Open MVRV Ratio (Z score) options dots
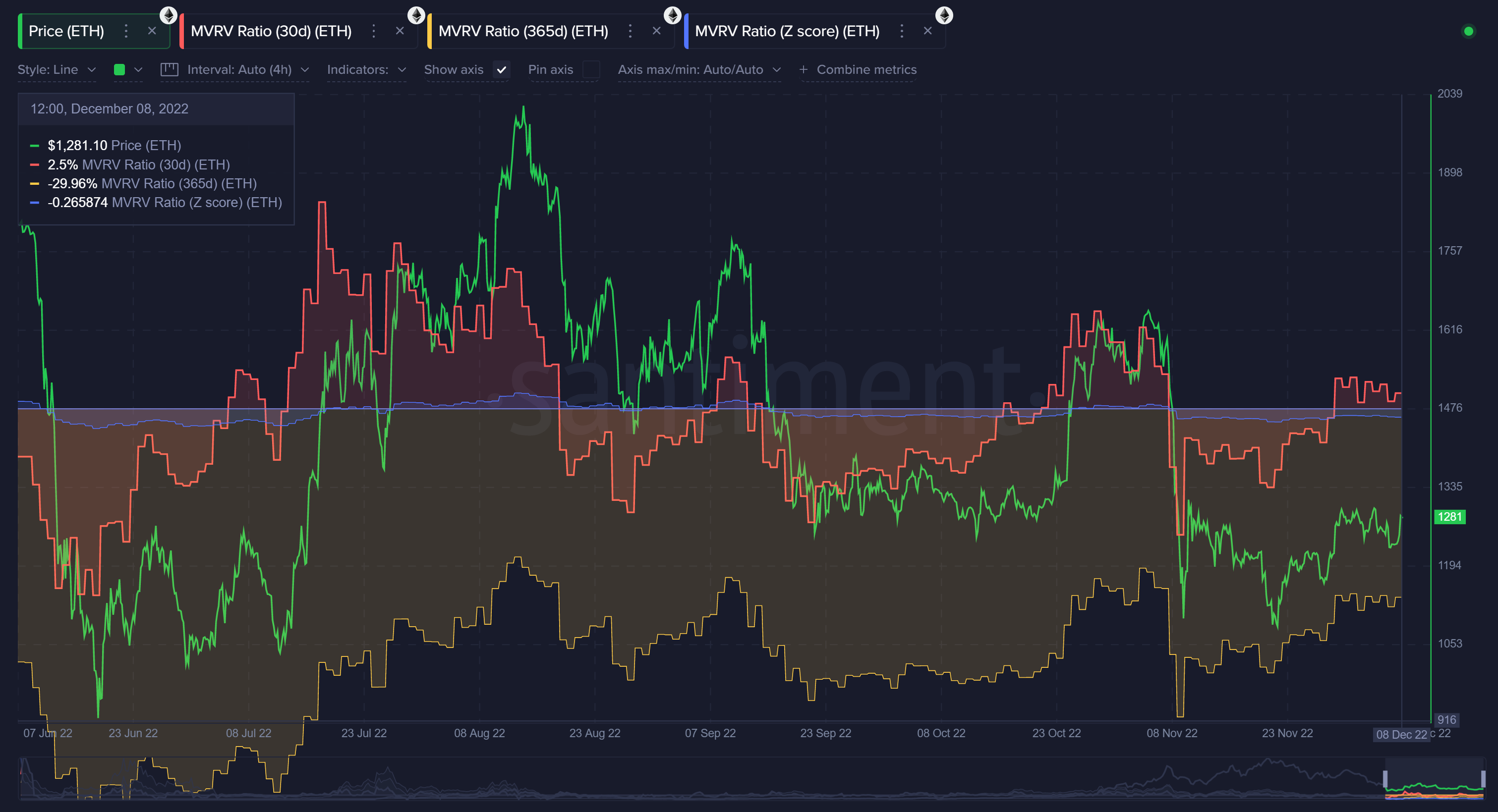This screenshot has height=812, width=1498. point(901,31)
